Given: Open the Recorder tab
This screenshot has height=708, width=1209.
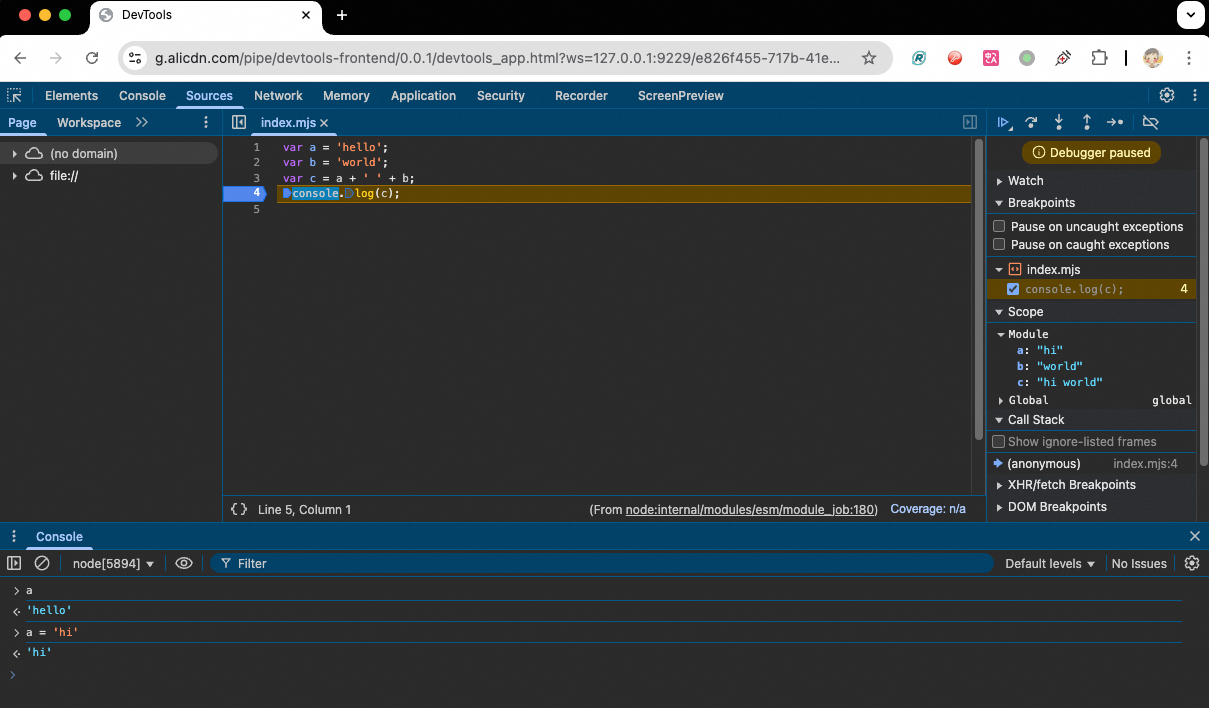Looking at the screenshot, I should 581,96.
